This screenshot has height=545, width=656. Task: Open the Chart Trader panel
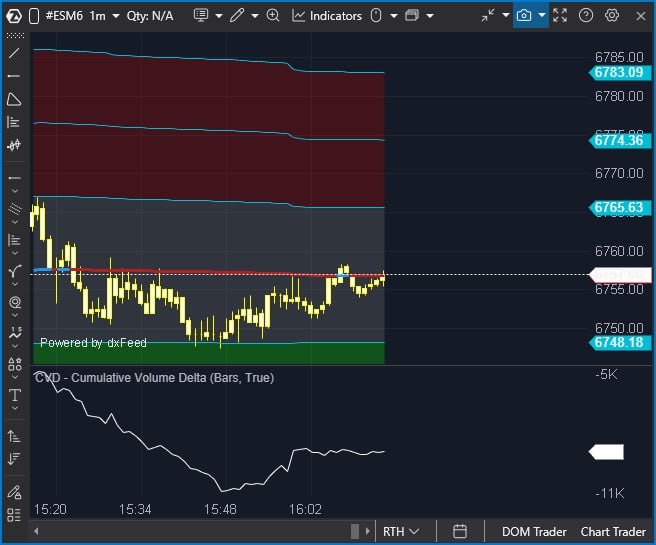pos(613,532)
